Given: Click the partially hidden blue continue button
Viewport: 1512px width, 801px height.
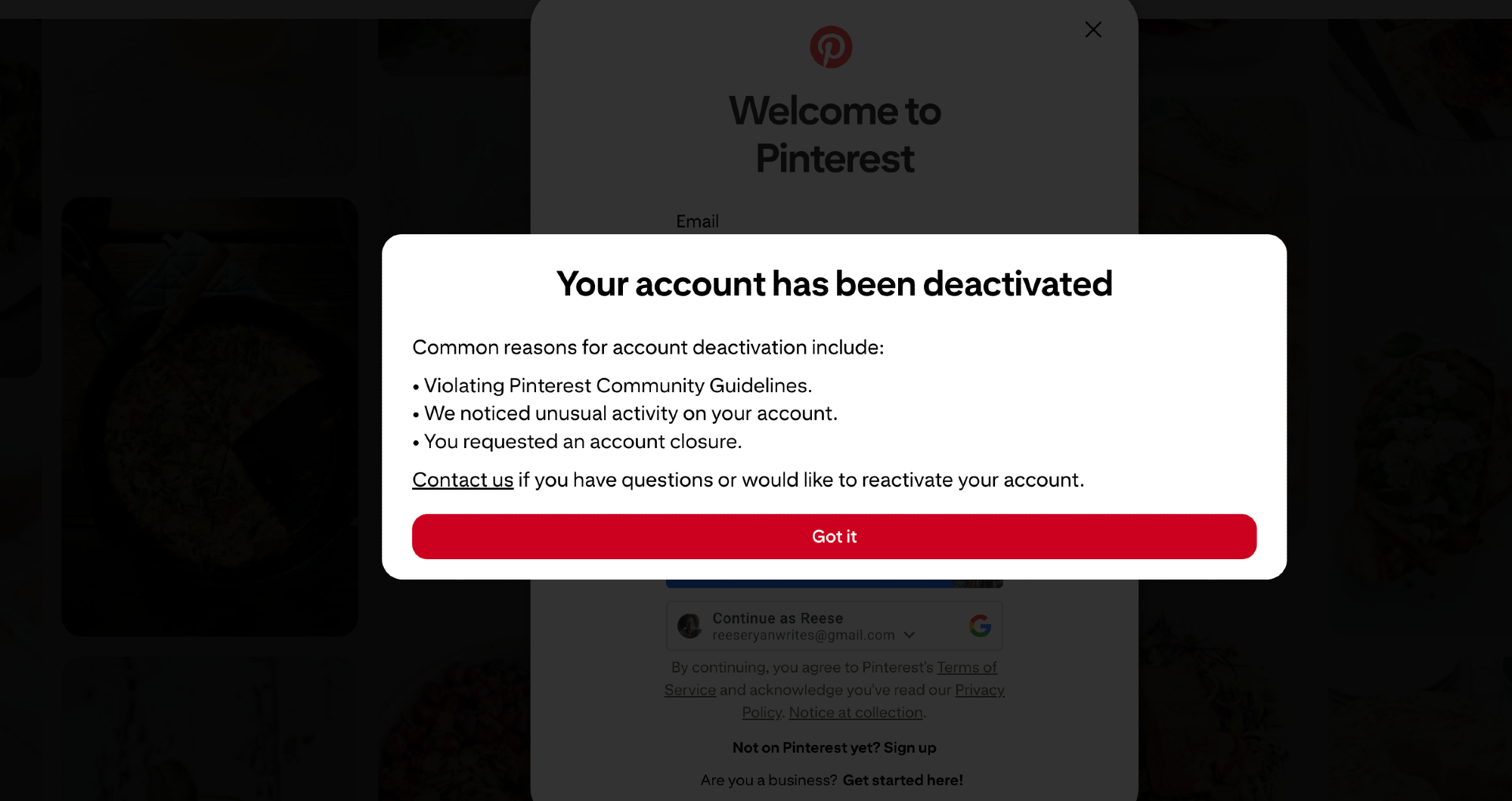Looking at the screenshot, I should coord(809,583).
